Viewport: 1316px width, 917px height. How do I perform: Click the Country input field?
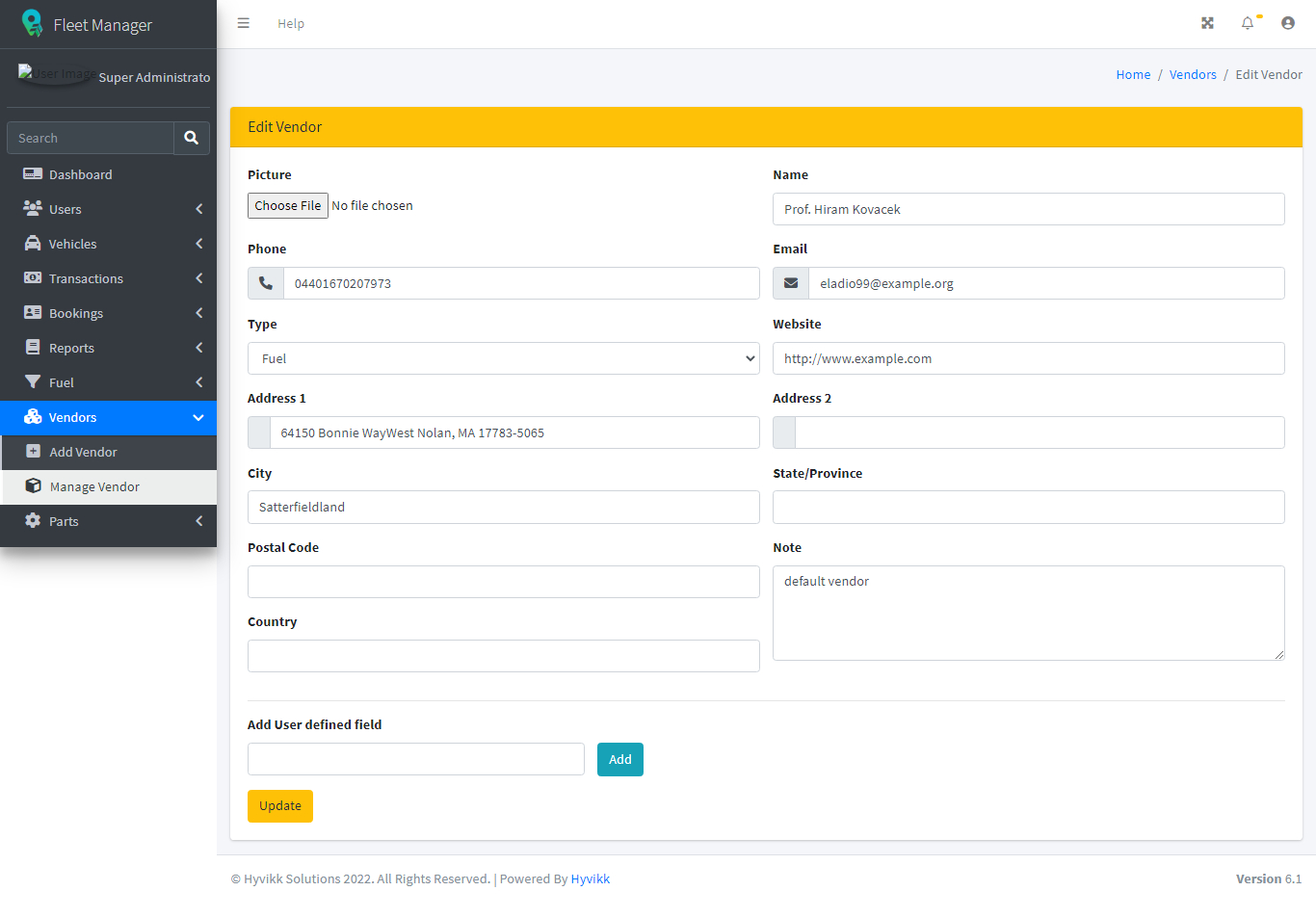(504, 656)
